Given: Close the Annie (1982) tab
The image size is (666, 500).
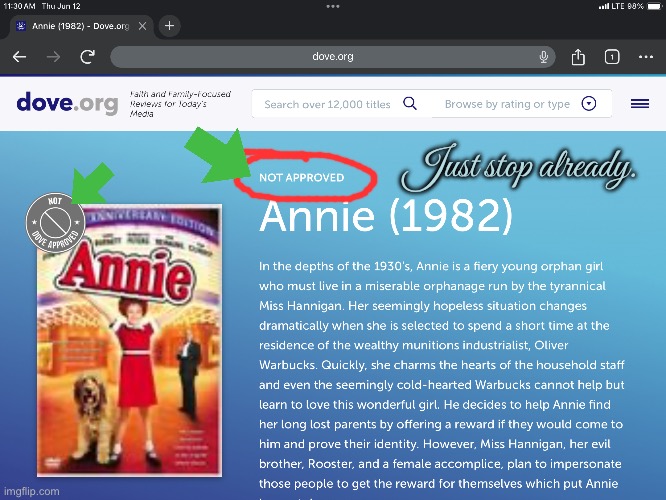Looking at the screenshot, I should (x=143, y=26).
